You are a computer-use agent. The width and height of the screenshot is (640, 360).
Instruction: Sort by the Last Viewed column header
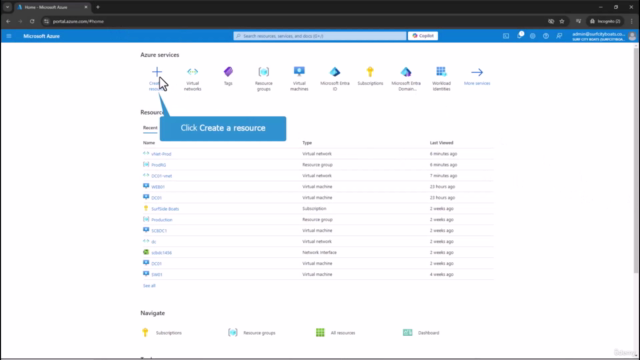click(441, 143)
